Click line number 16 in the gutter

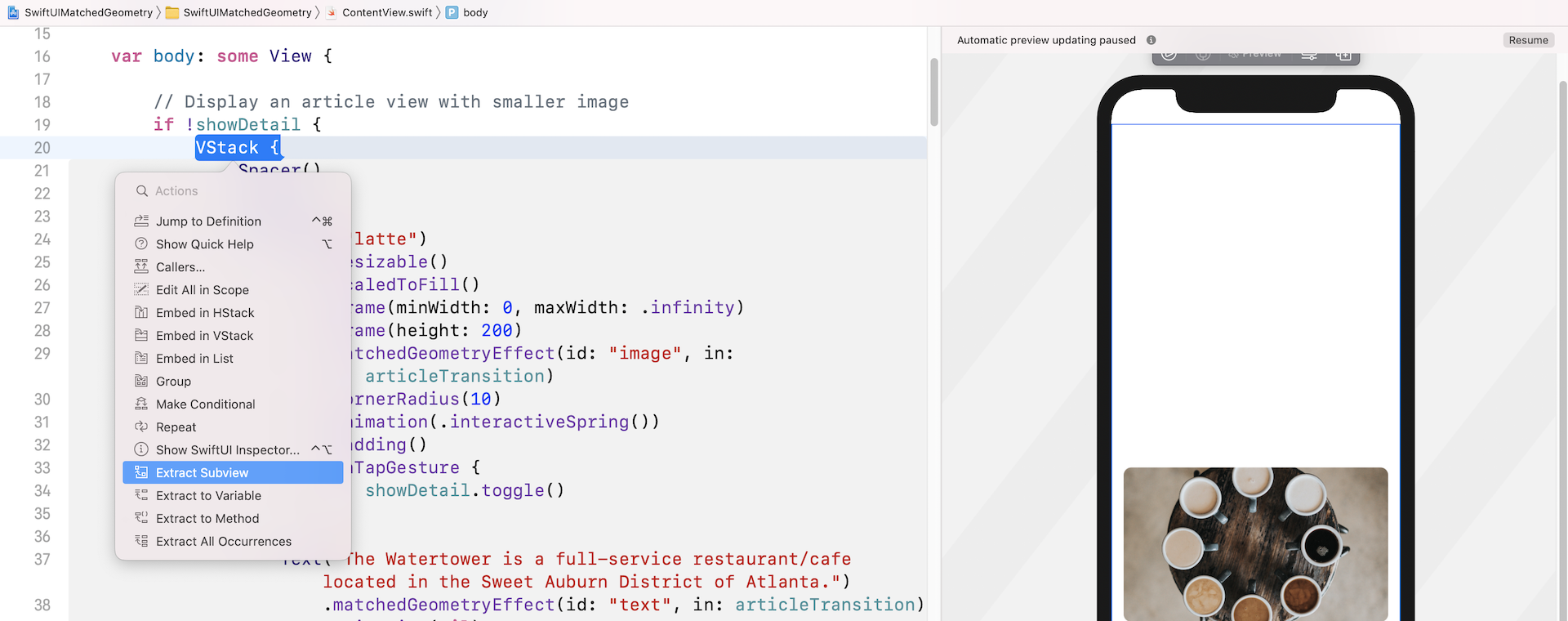(42, 56)
